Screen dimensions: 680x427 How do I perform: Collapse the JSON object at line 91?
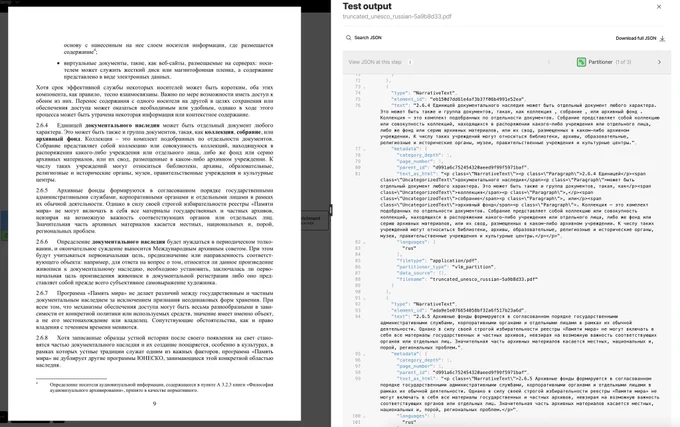pos(364,298)
